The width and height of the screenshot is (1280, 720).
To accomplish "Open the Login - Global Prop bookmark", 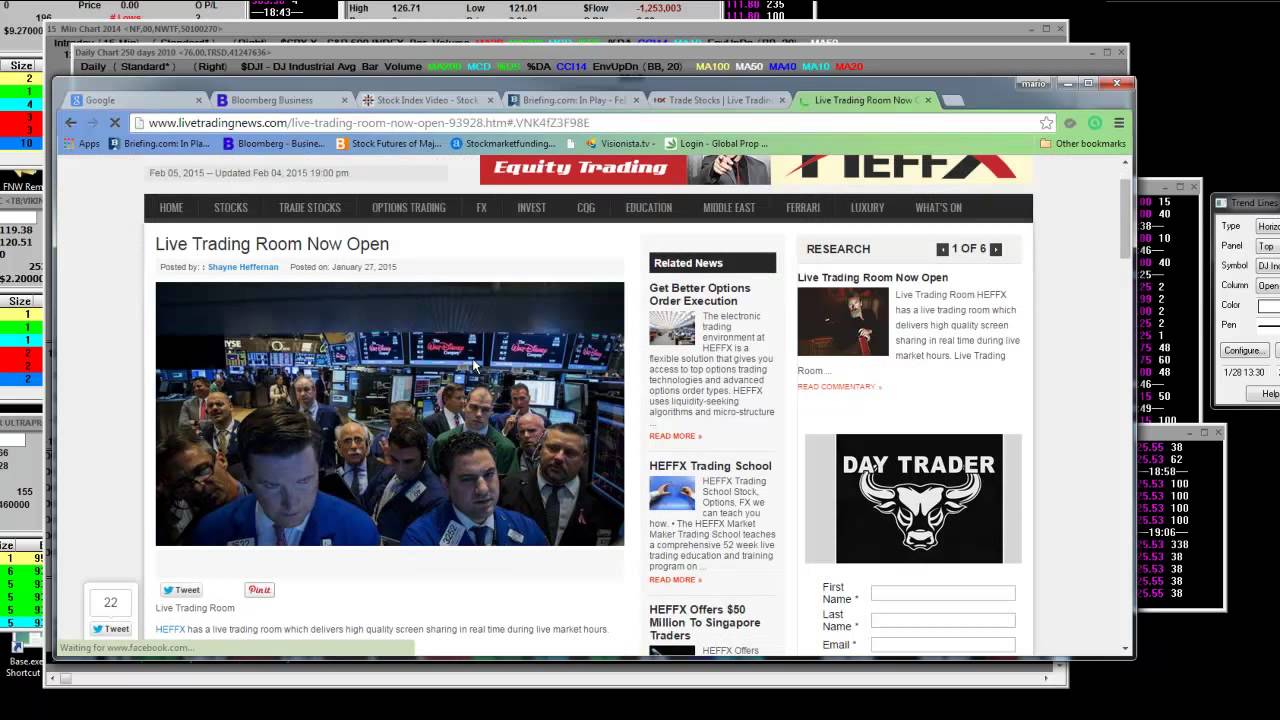I will point(716,143).
